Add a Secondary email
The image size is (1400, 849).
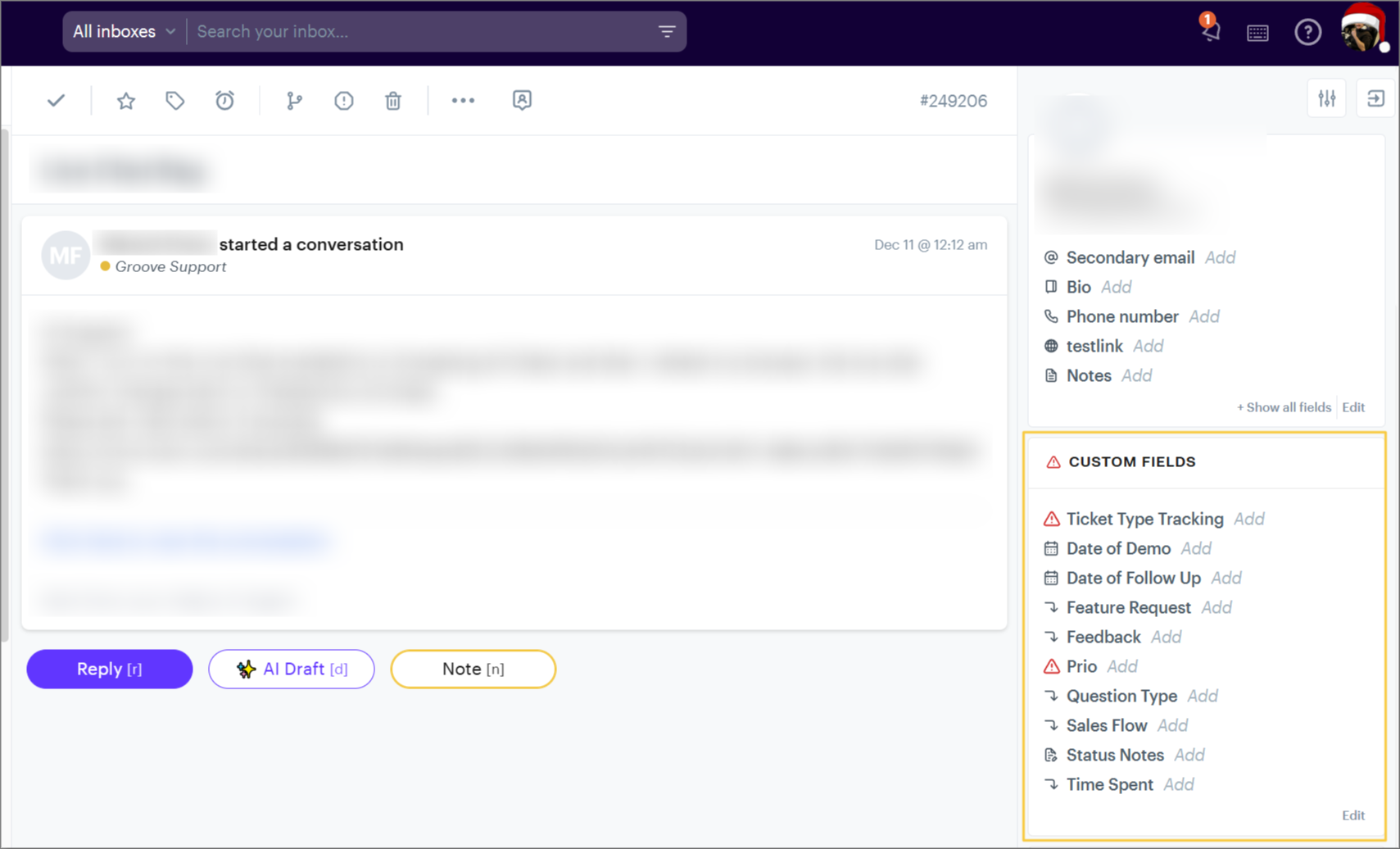point(1220,257)
